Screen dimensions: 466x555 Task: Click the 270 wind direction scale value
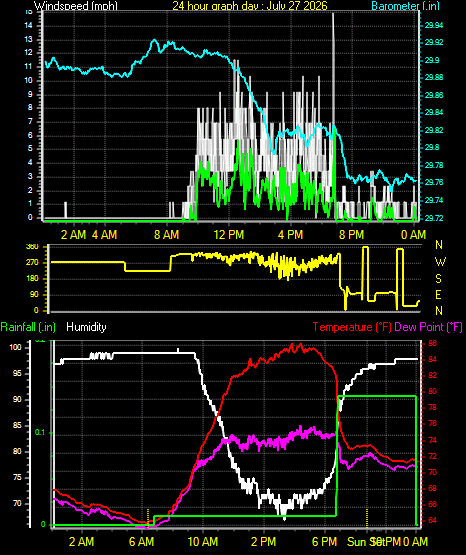pos(32,263)
